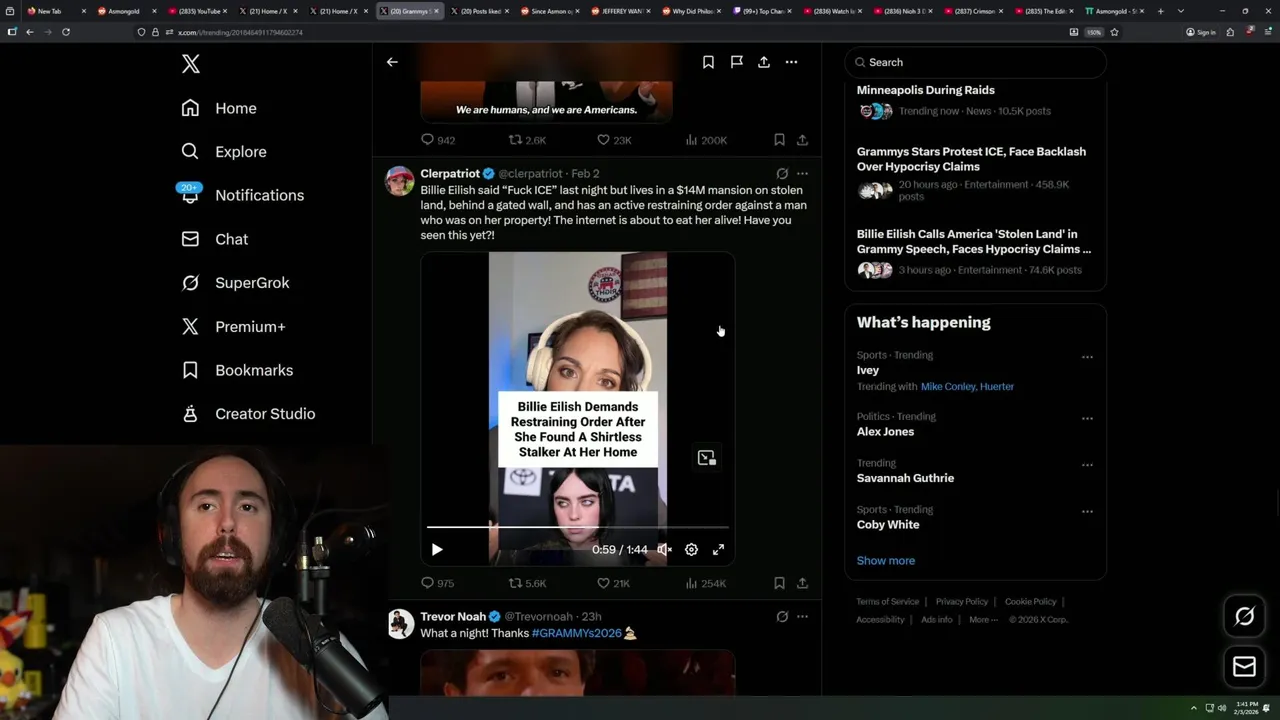Expand the footer More menu
The height and width of the screenshot is (720, 1280).
tap(983, 620)
